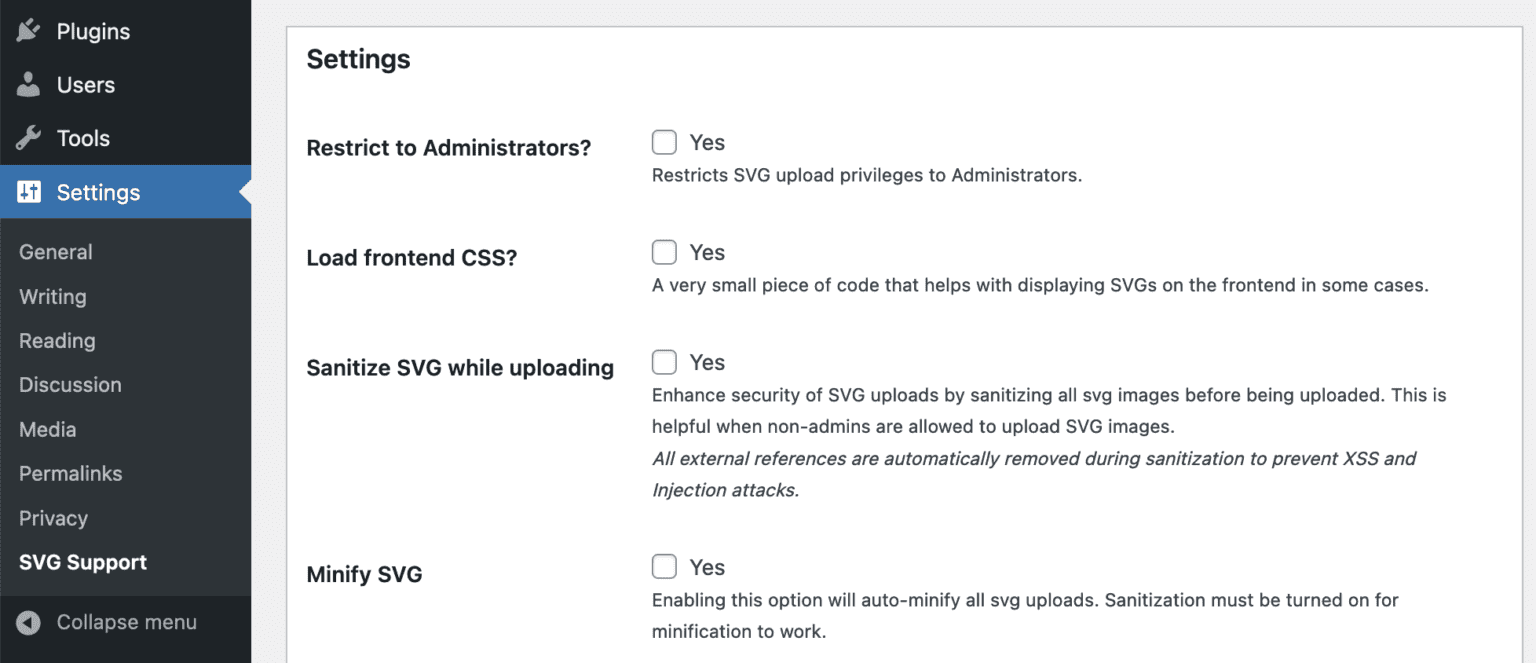Viewport: 1536px width, 663px height.
Task: Open the Writing settings page
Action: click(52, 296)
